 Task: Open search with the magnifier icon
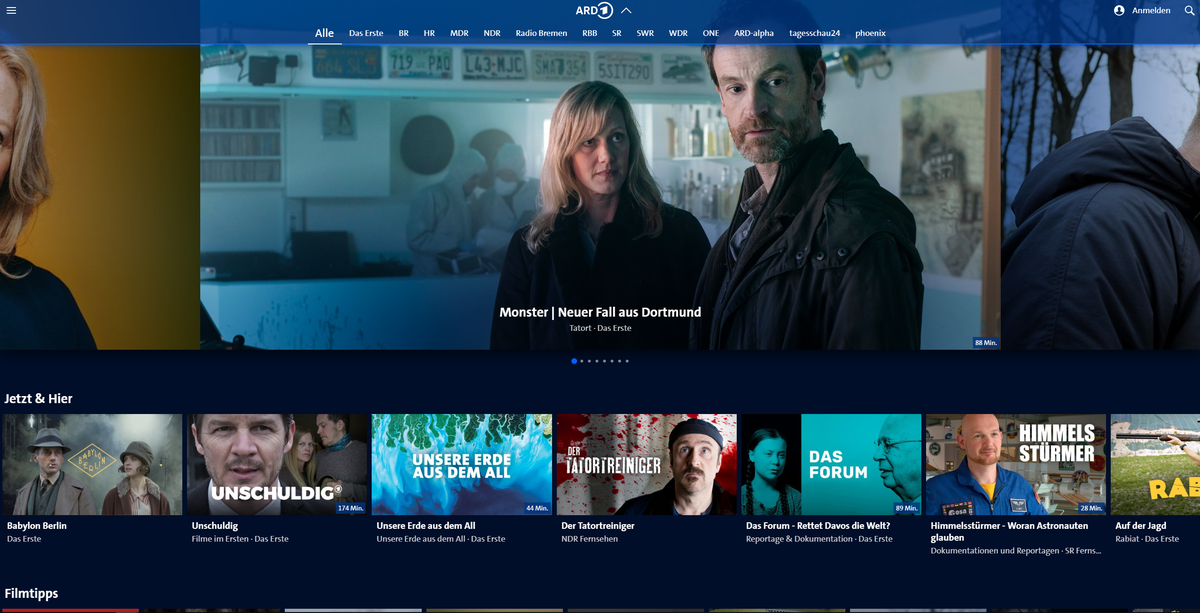(1189, 10)
